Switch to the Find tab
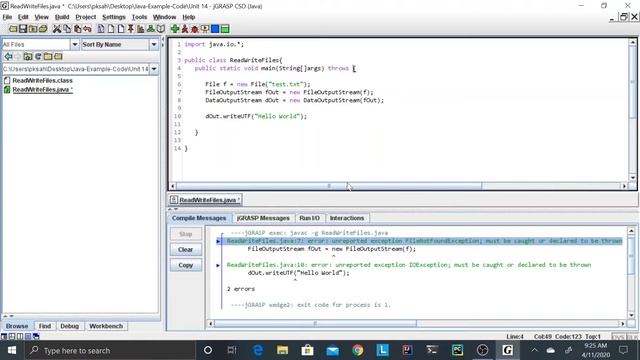This screenshot has height=360, width=640. pos(45,326)
